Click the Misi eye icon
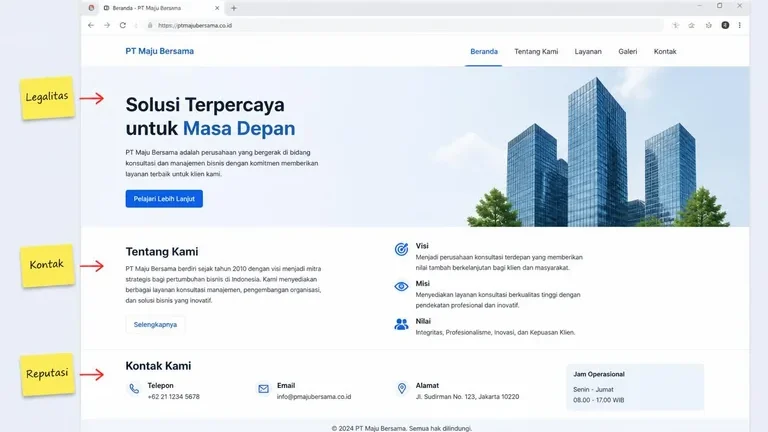This screenshot has height=432, width=768. (x=401, y=287)
